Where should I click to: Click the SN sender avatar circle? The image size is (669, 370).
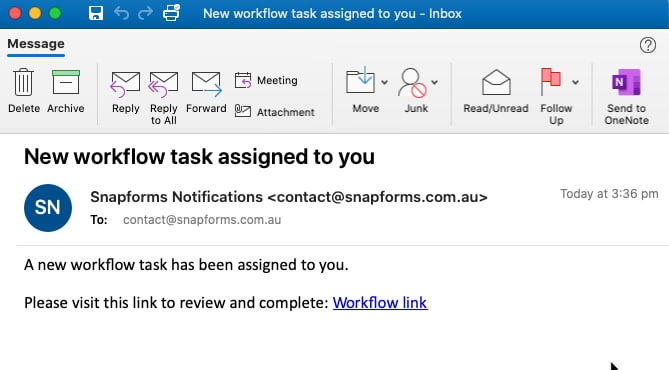click(x=48, y=208)
